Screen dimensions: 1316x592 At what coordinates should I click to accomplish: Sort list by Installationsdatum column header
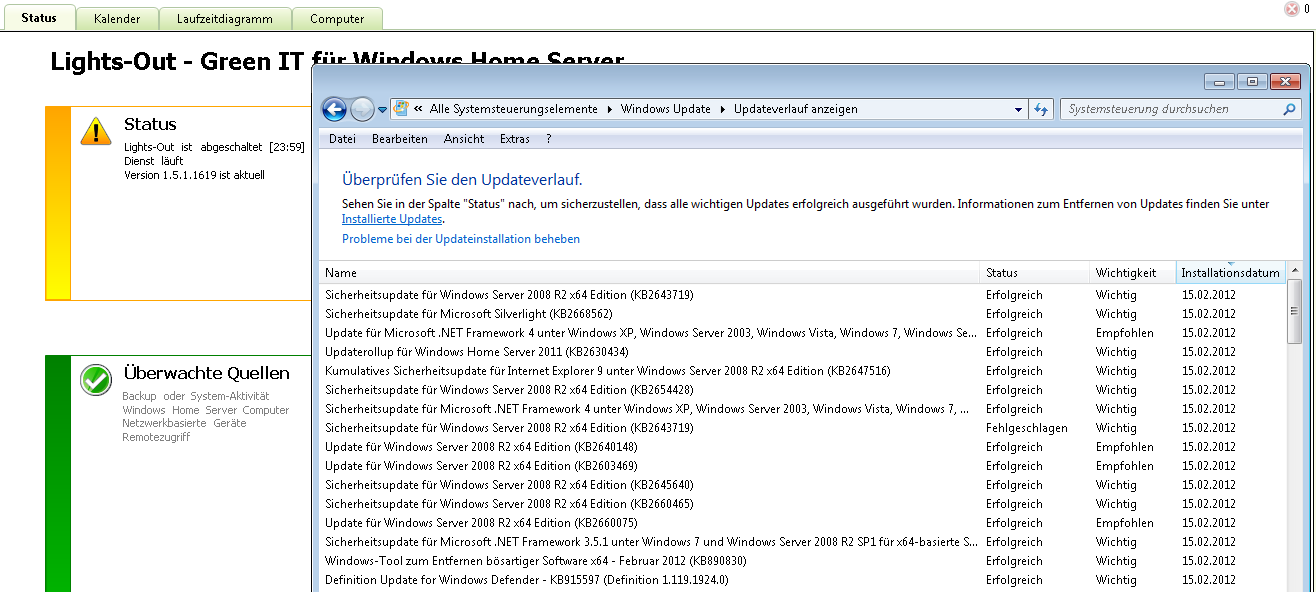pos(1230,273)
